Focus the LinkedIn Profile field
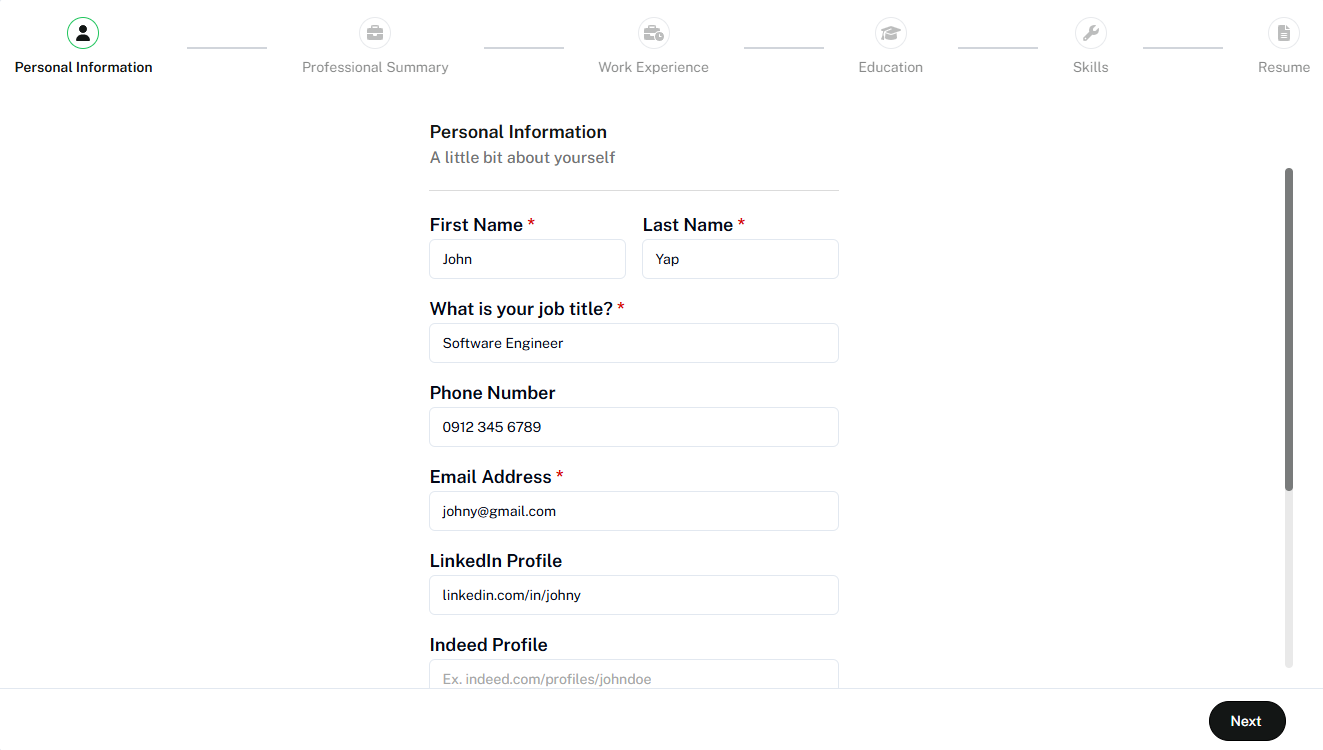 point(634,595)
